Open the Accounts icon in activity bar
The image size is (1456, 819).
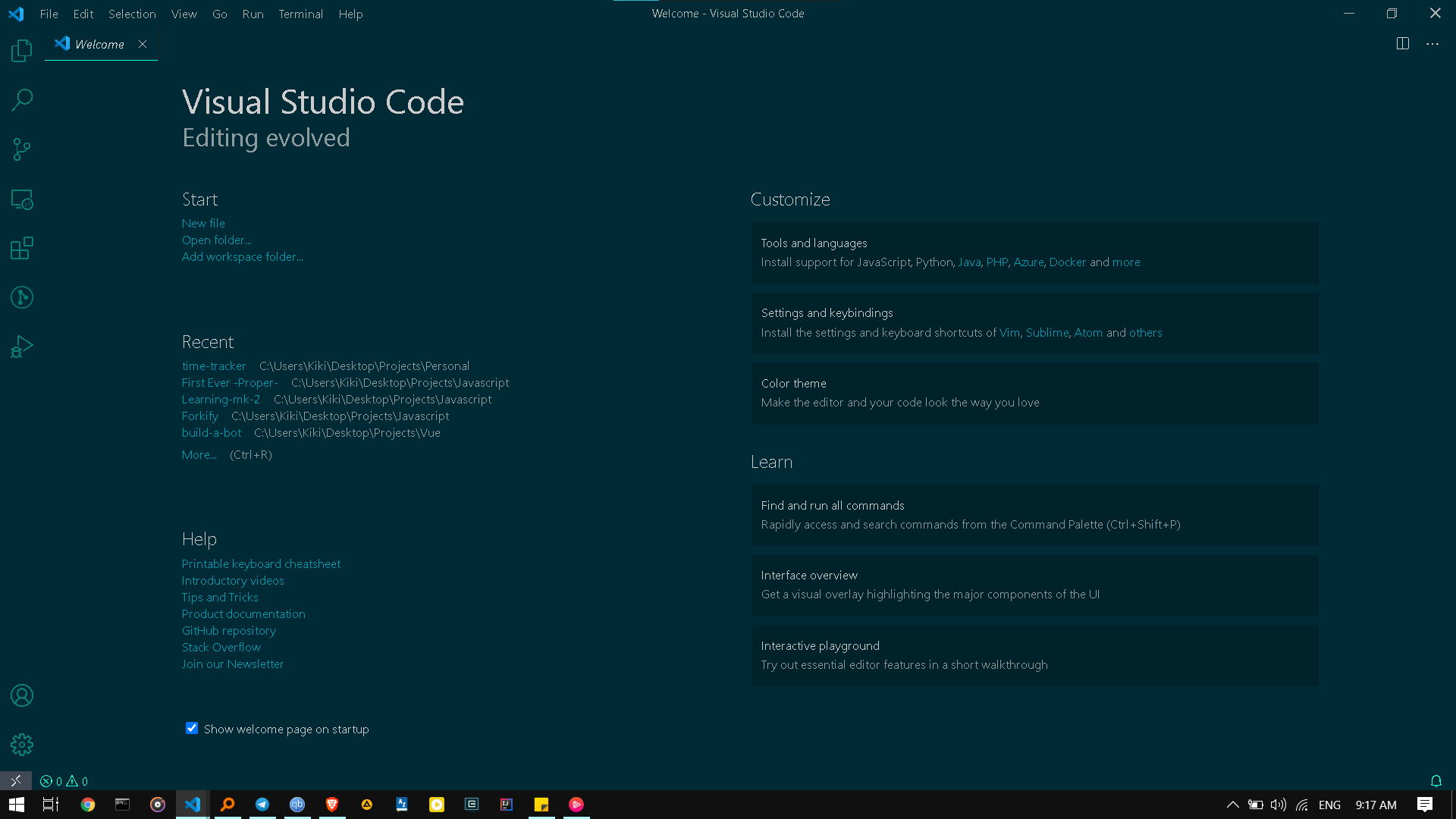click(21, 695)
